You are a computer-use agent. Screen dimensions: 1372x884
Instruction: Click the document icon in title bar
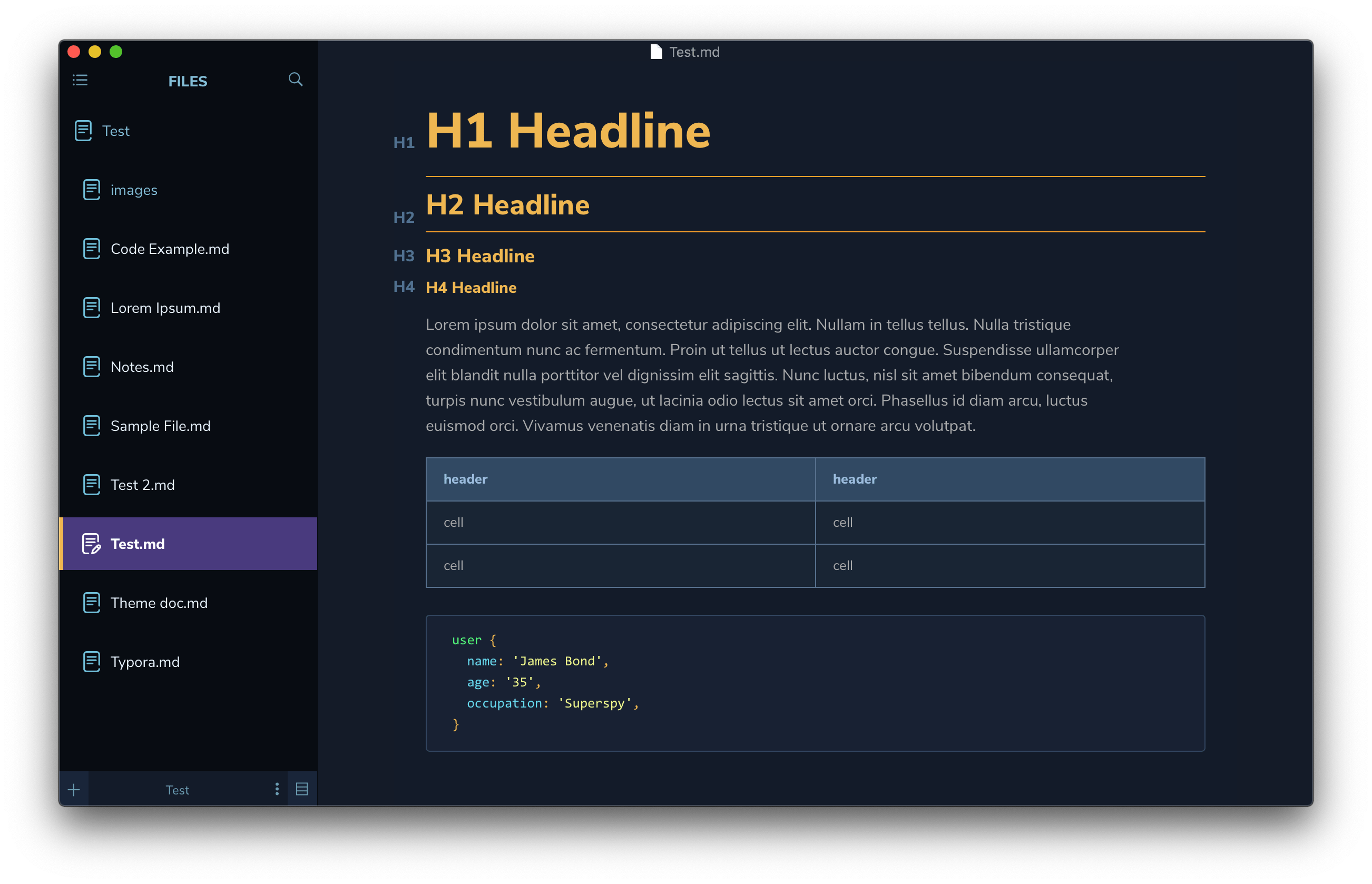[656, 52]
